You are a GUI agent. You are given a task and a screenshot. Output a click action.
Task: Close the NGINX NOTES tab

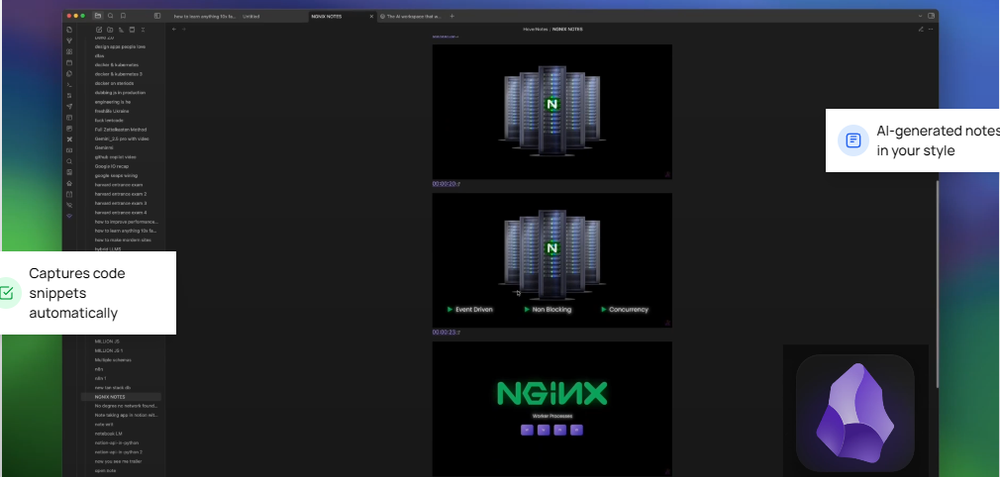(x=371, y=16)
